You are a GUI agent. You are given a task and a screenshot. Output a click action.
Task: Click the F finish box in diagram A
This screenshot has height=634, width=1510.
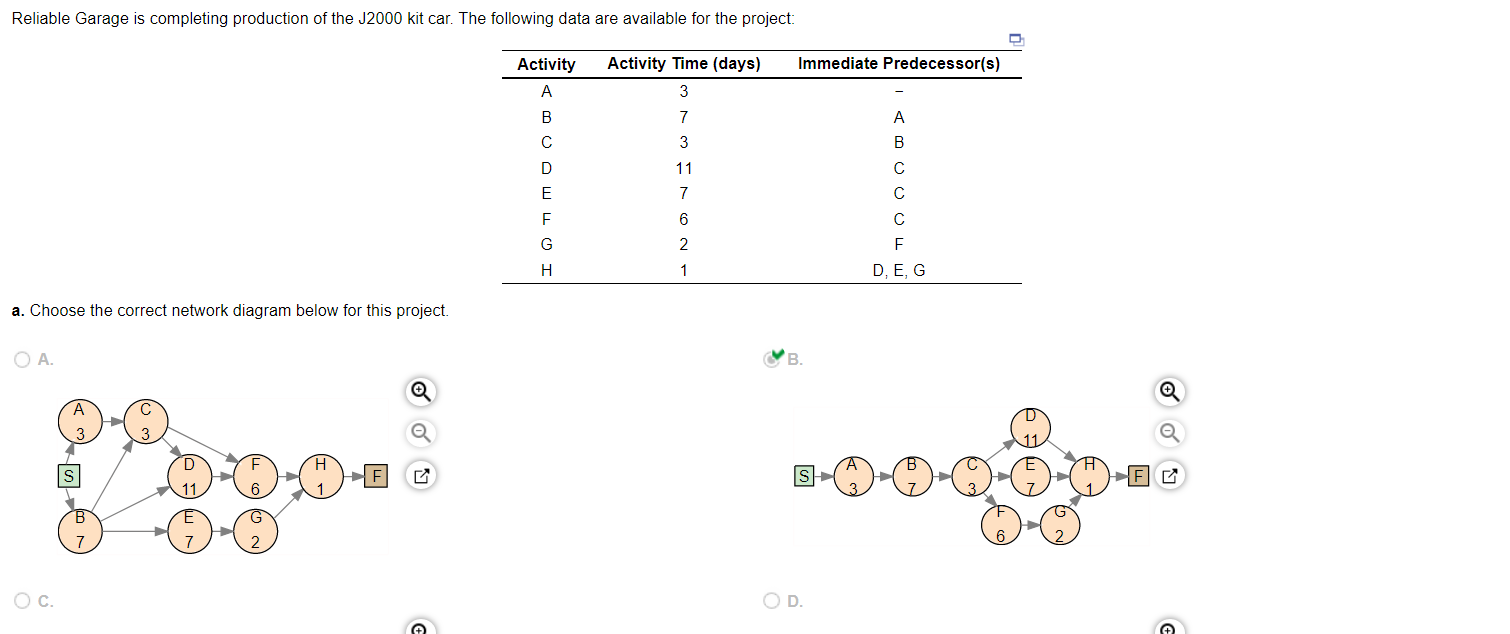point(376,476)
